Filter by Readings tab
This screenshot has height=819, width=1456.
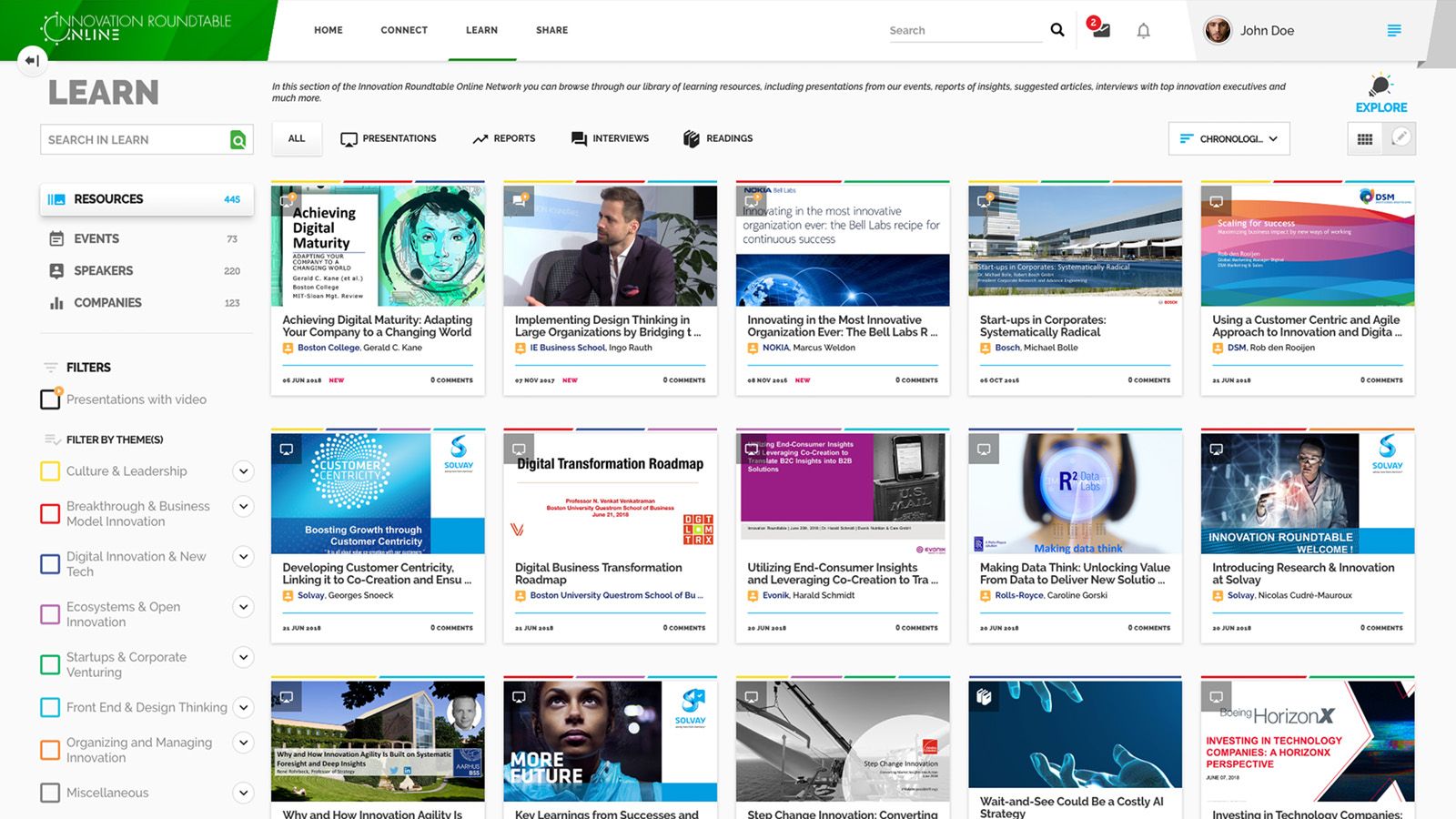pos(718,138)
